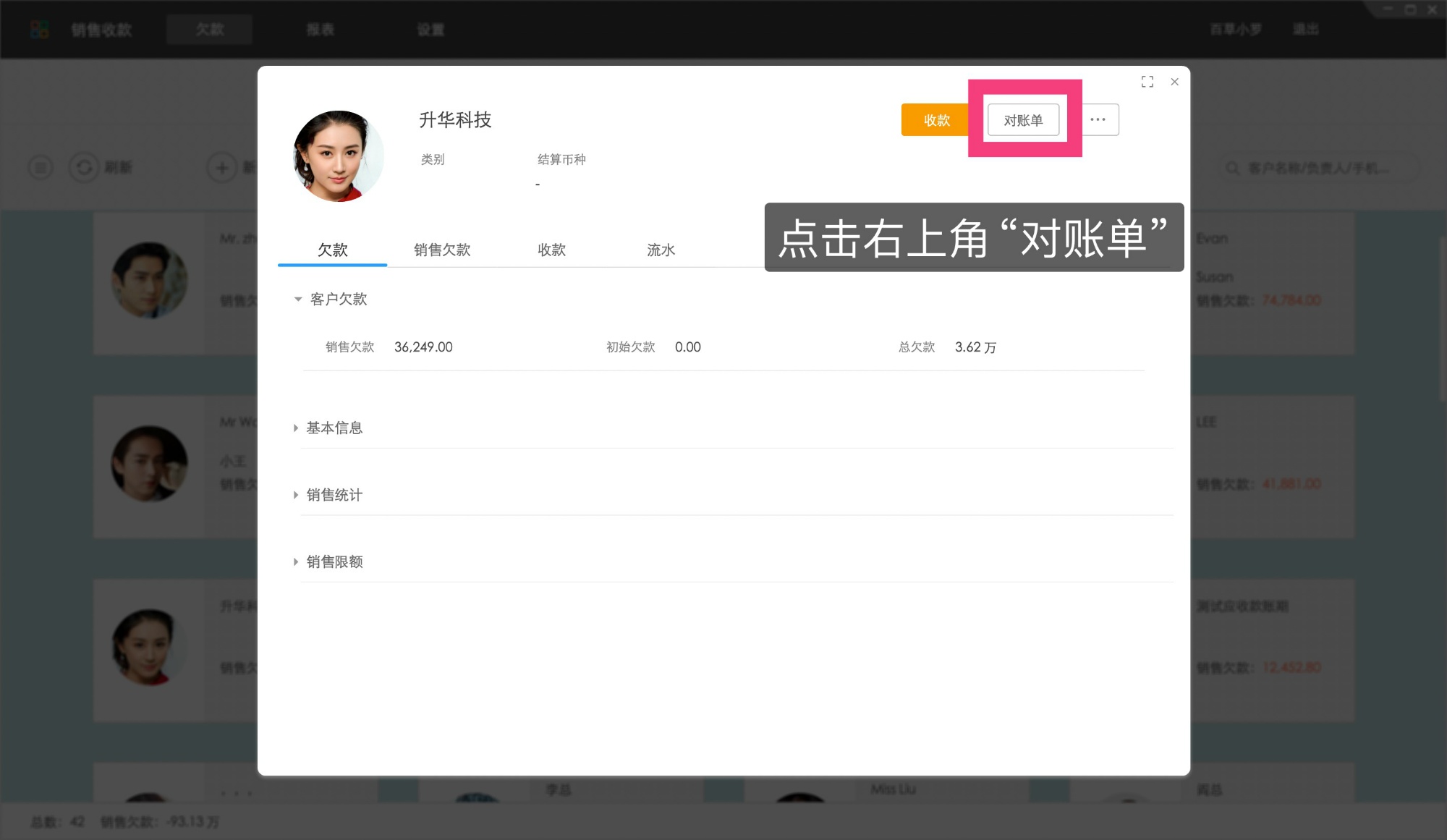Expand the dialog to fullscreen
Image resolution: width=1447 pixels, height=840 pixels.
[1147, 82]
